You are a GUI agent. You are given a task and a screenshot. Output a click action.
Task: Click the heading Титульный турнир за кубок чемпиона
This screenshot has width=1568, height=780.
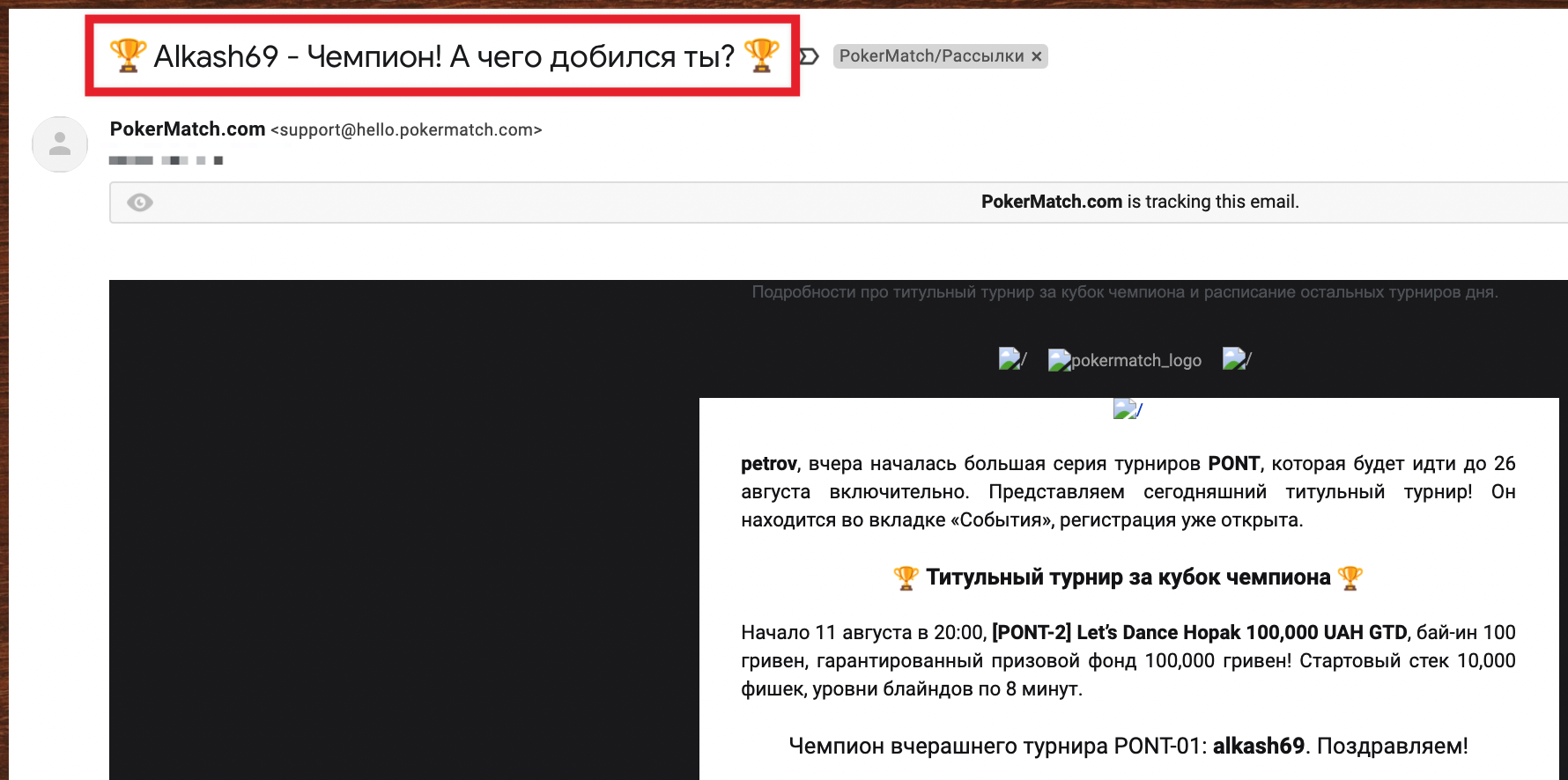[1128, 578]
